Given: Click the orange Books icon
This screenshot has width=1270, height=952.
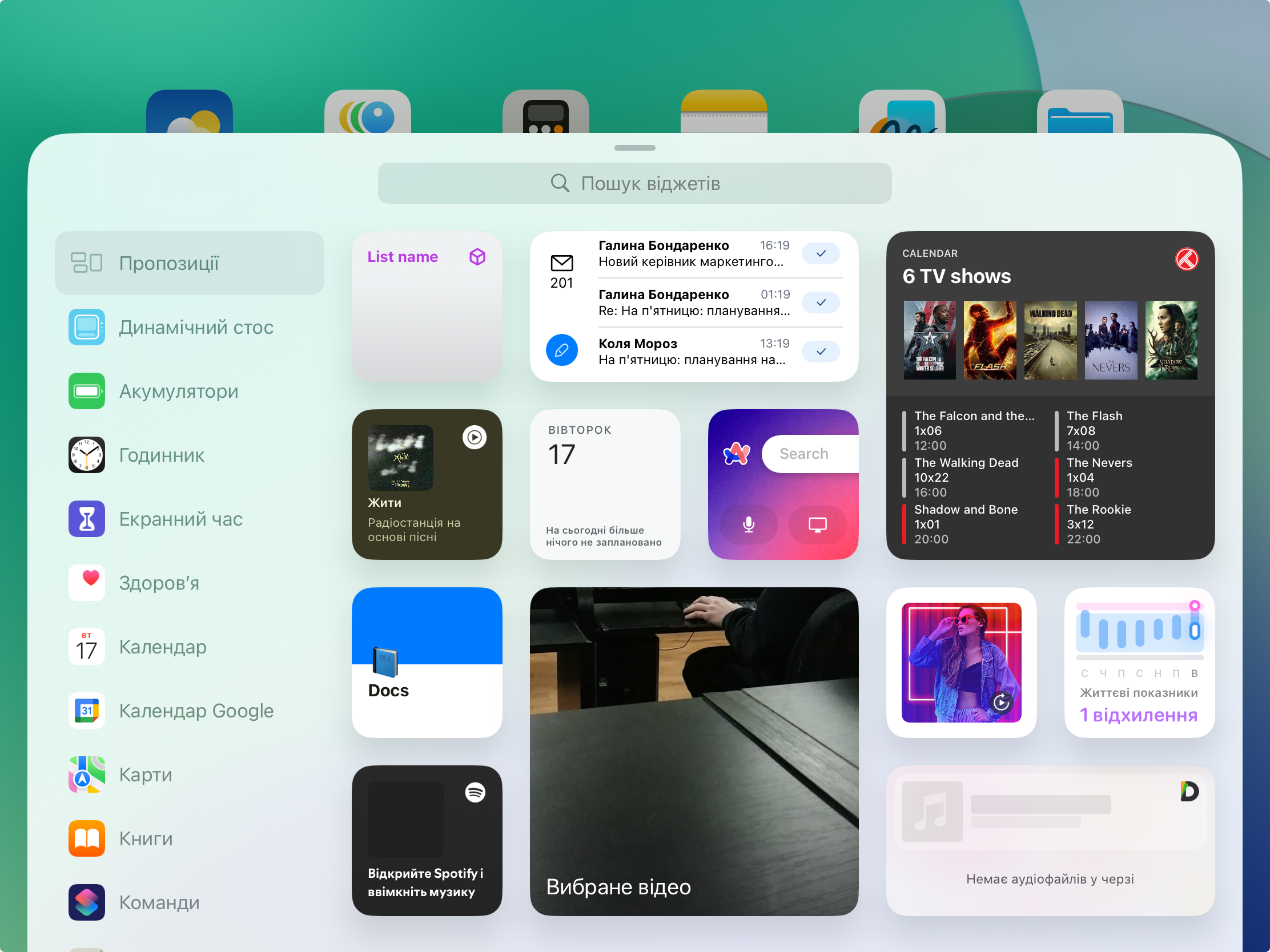Looking at the screenshot, I should tap(87, 838).
